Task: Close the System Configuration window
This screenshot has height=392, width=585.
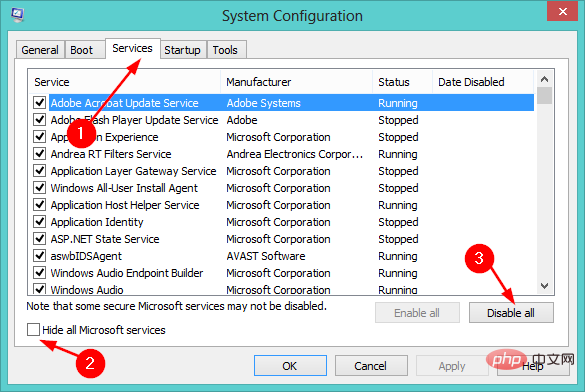Action: (x=562, y=12)
